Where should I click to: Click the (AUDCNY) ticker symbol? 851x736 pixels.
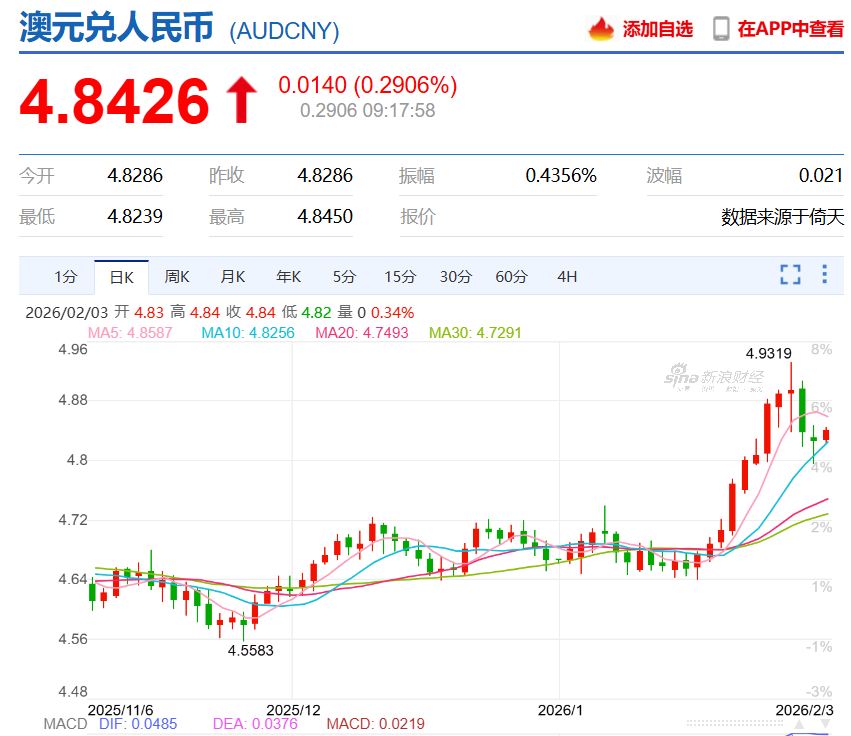click(x=284, y=31)
